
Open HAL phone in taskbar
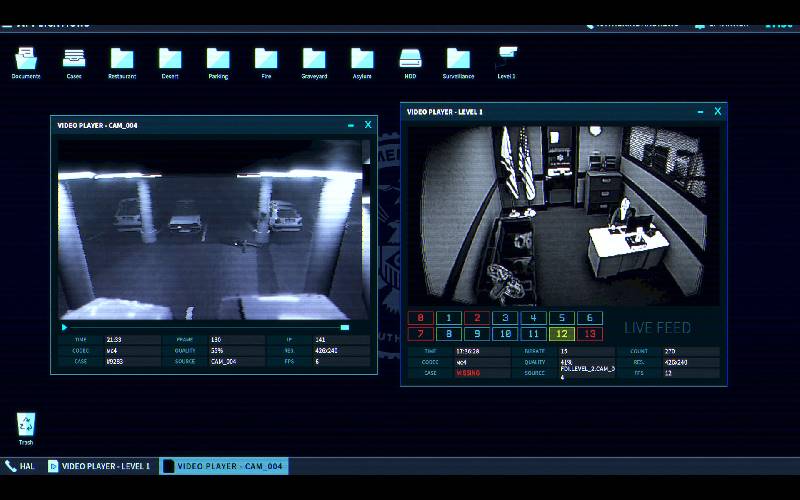pos(20,466)
